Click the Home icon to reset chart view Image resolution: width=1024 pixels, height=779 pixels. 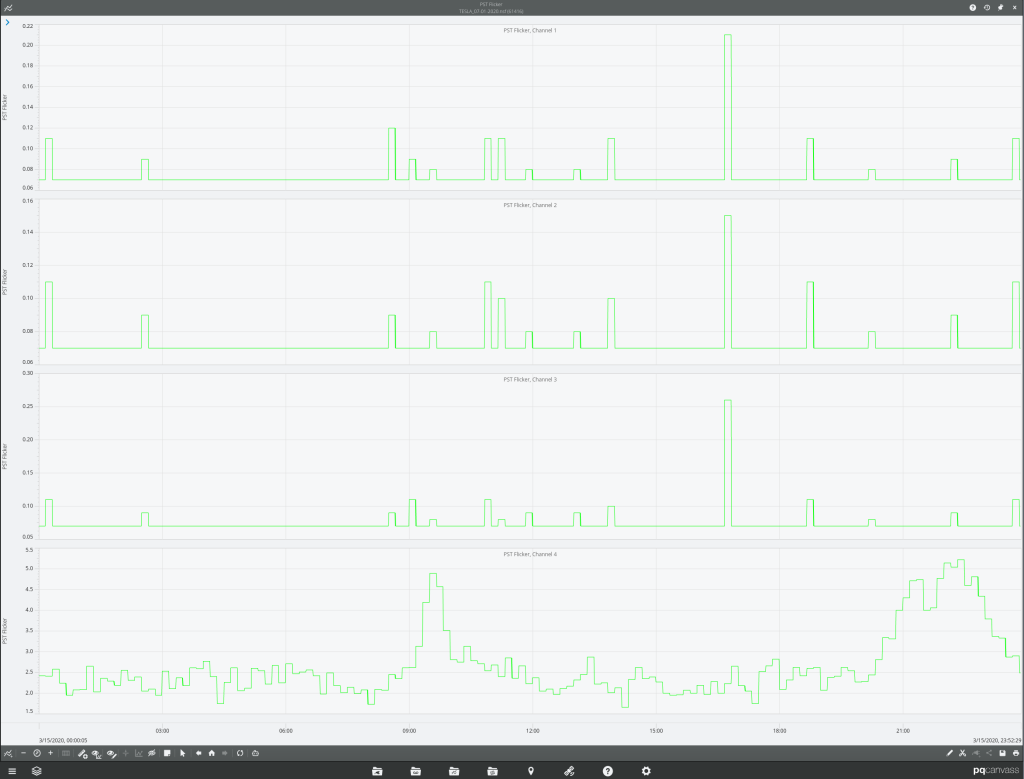[x=212, y=753]
